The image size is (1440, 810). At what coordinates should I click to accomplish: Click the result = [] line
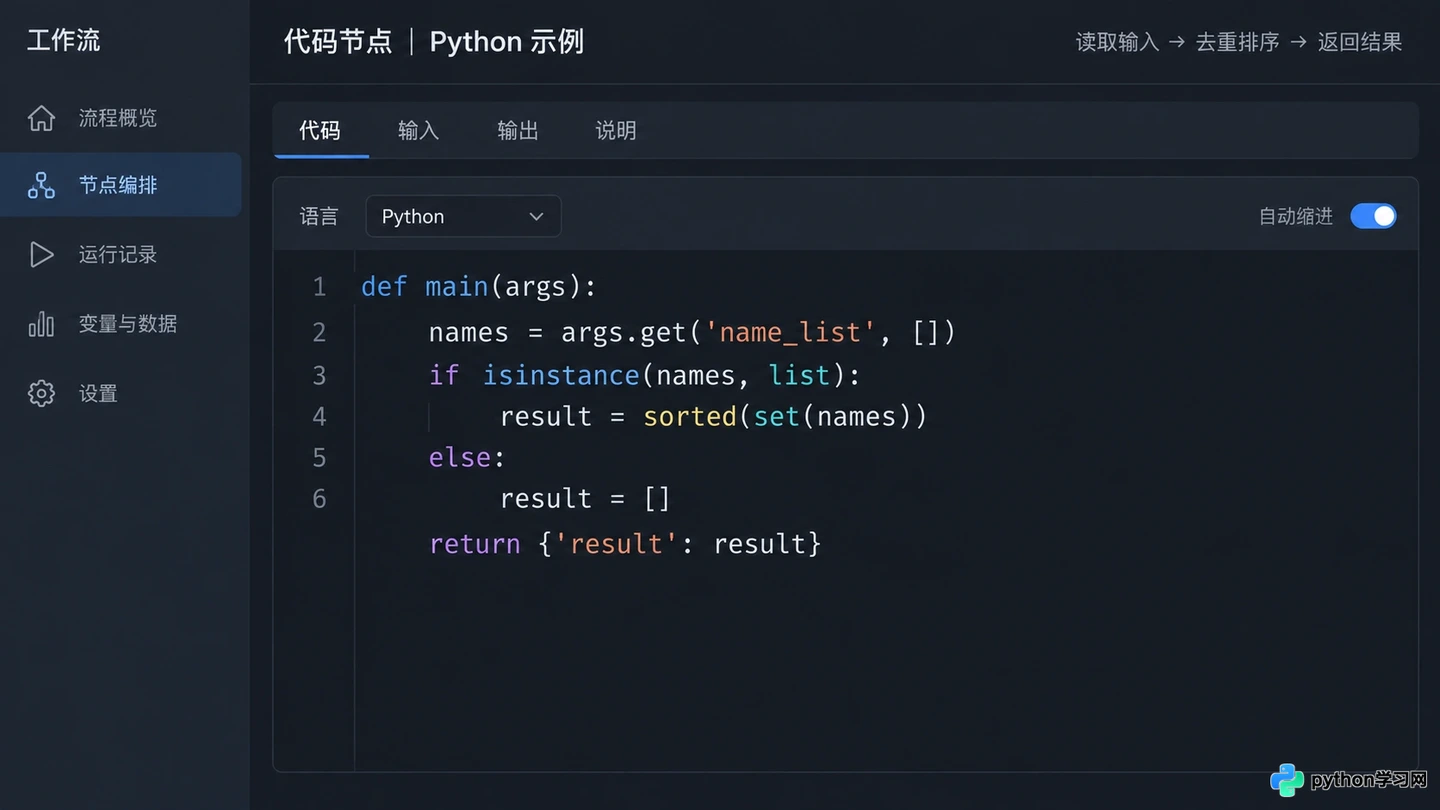pyautogui.click(x=585, y=498)
